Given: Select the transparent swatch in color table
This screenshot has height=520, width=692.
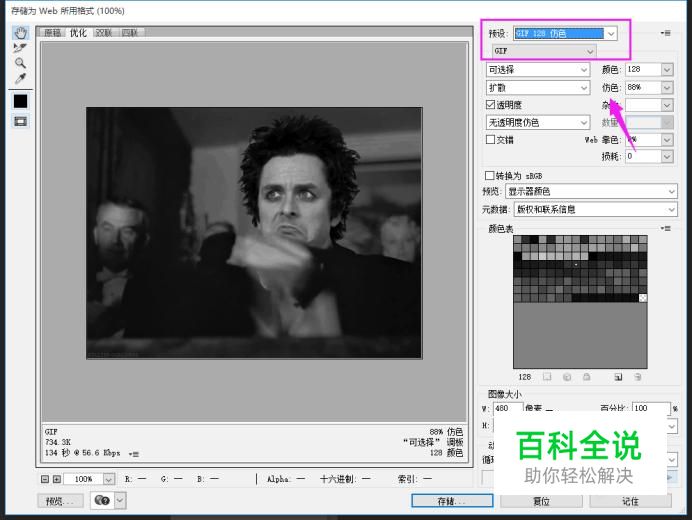Looking at the screenshot, I should tap(643, 298).
